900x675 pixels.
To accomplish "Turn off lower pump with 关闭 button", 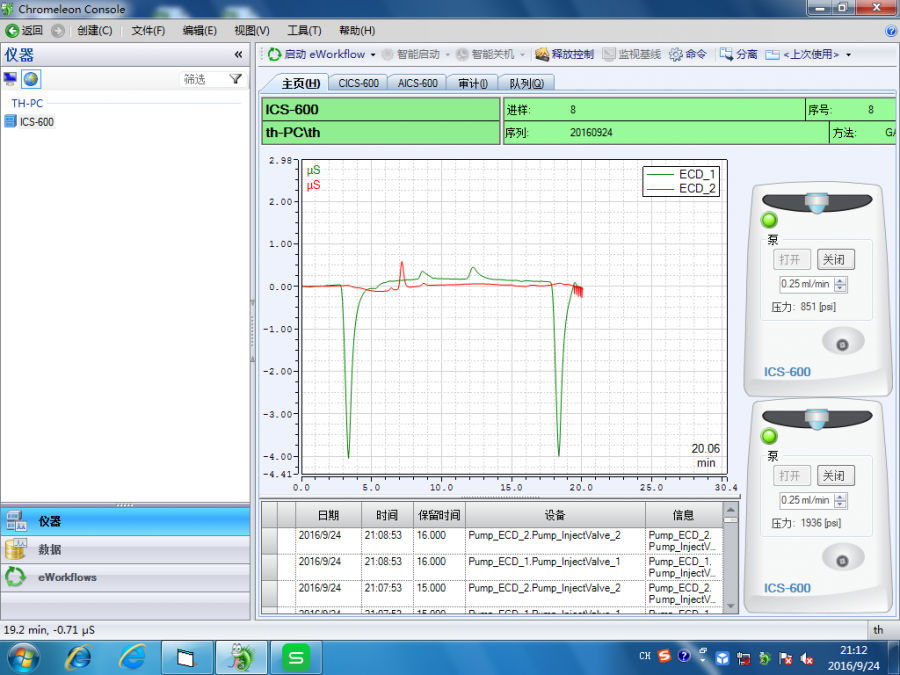I will pyautogui.click(x=834, y=476).
